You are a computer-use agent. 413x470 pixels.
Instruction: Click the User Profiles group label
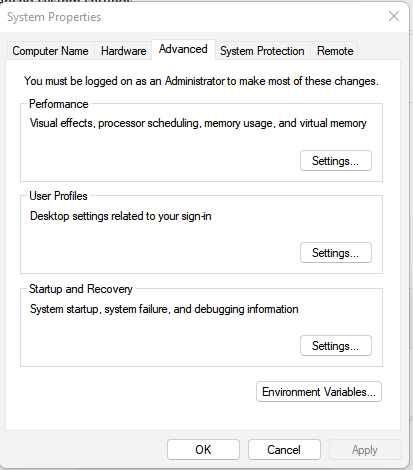[58, 196]
